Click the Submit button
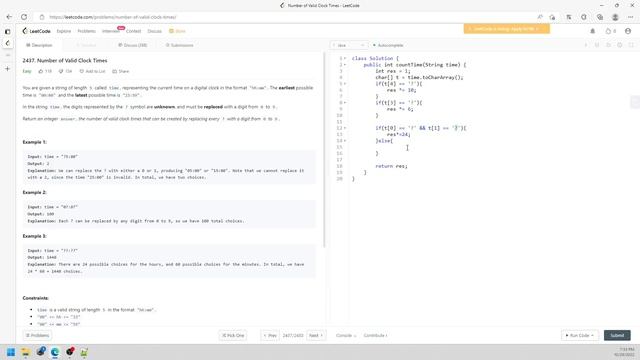The height and width of the screenshot is (360, 640). [x=617, y=336]
